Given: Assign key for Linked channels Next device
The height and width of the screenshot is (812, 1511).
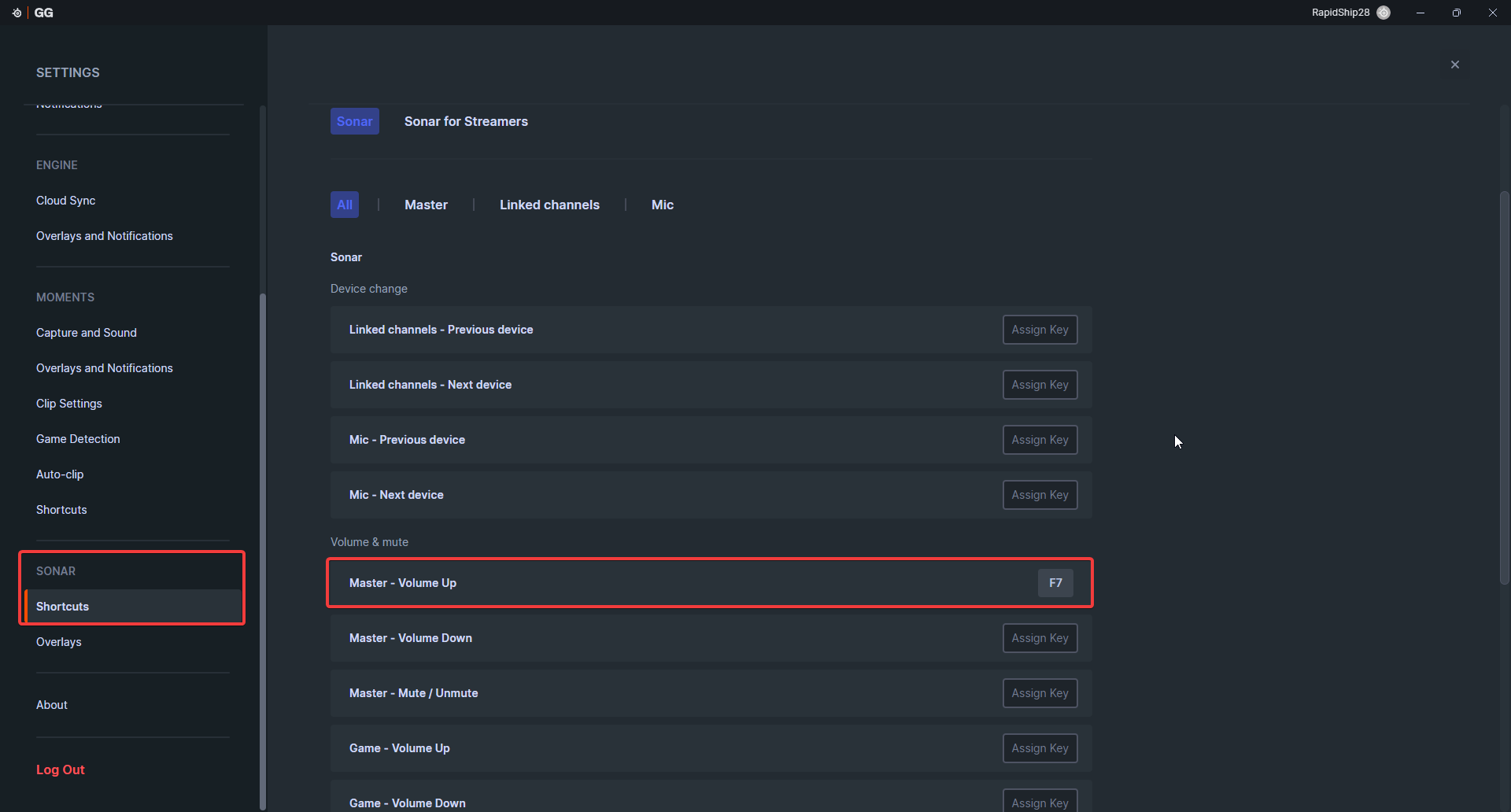Looking at the screenshot, I should (1040, 385).
